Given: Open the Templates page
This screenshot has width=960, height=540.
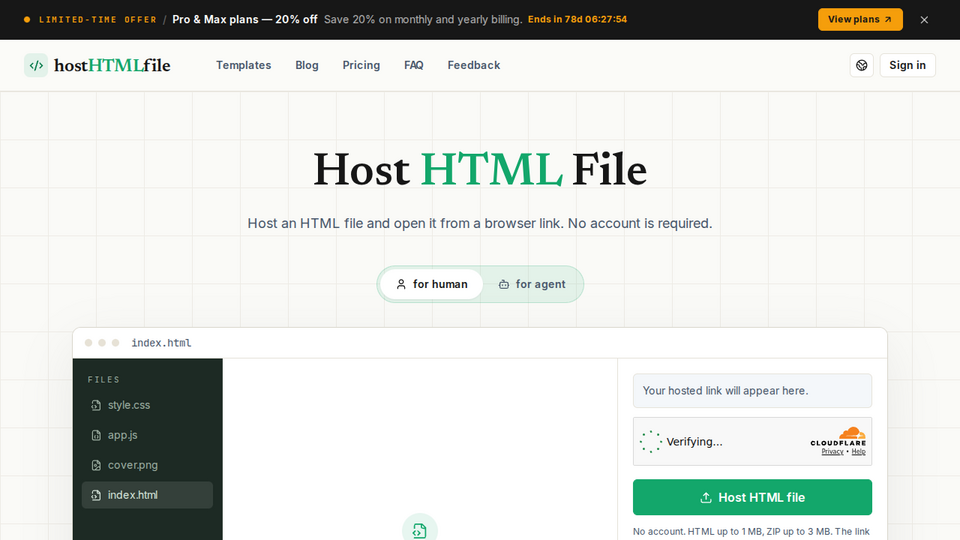Looking at the screenshot, I should click(x=244, y=65).
